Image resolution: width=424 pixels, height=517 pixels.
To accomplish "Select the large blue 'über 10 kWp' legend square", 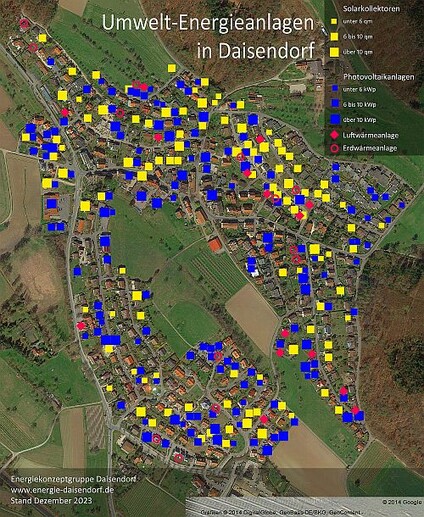I will point(335,119).
